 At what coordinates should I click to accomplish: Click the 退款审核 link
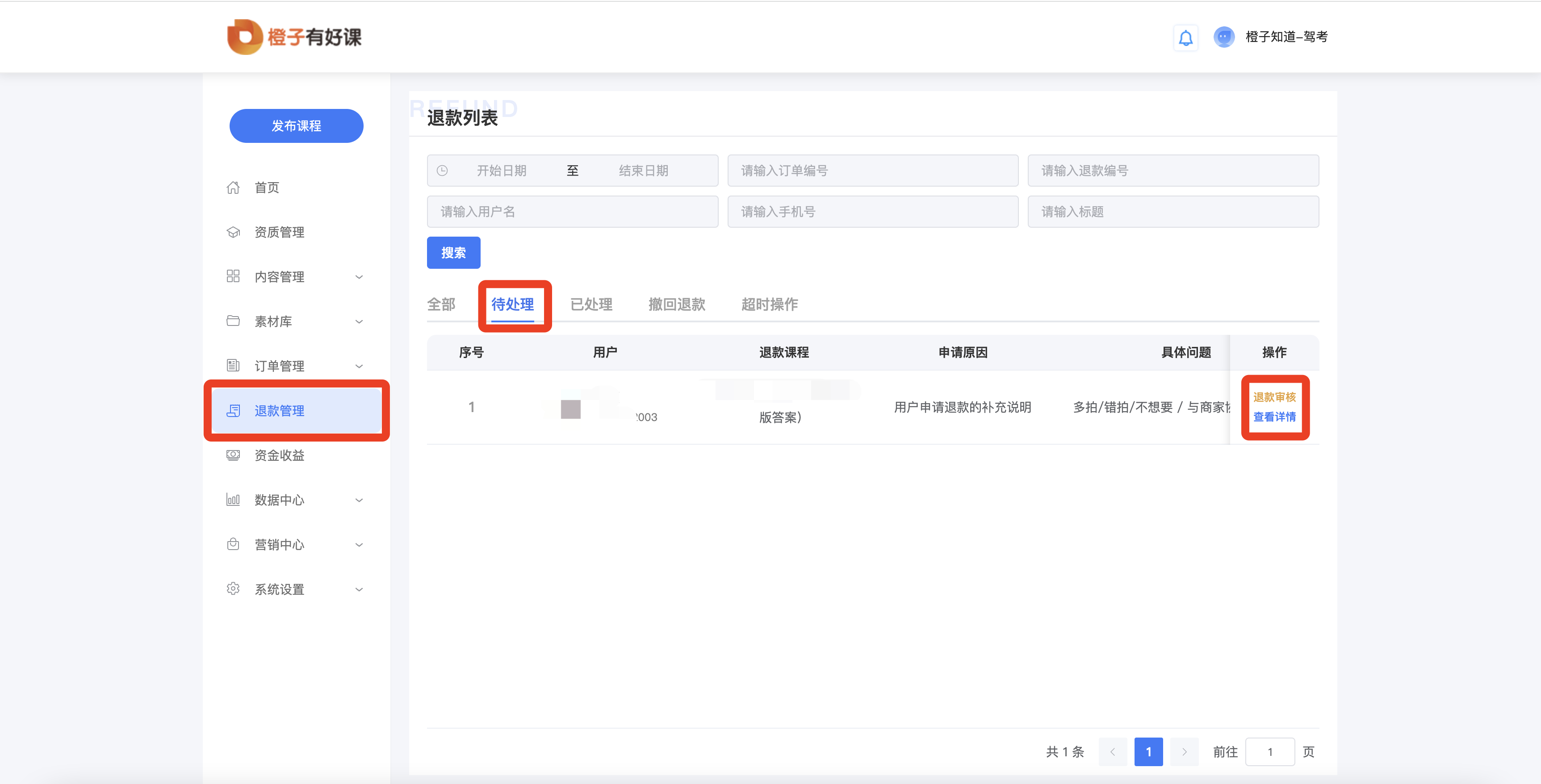tap(1274, 397)
